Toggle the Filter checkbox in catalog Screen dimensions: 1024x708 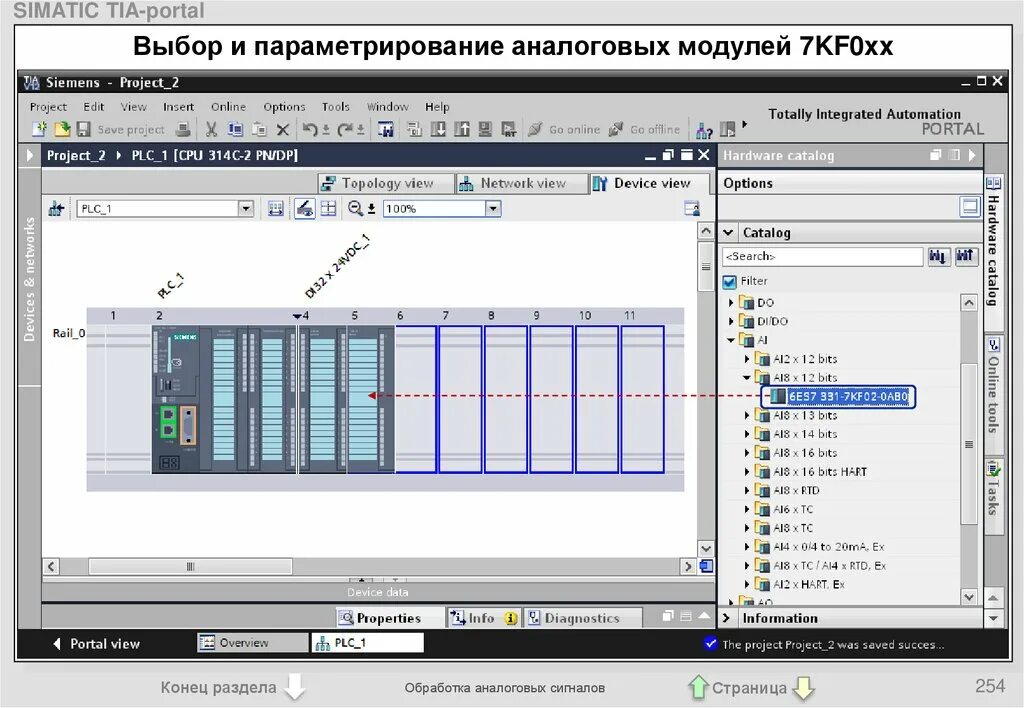[729, 282]
